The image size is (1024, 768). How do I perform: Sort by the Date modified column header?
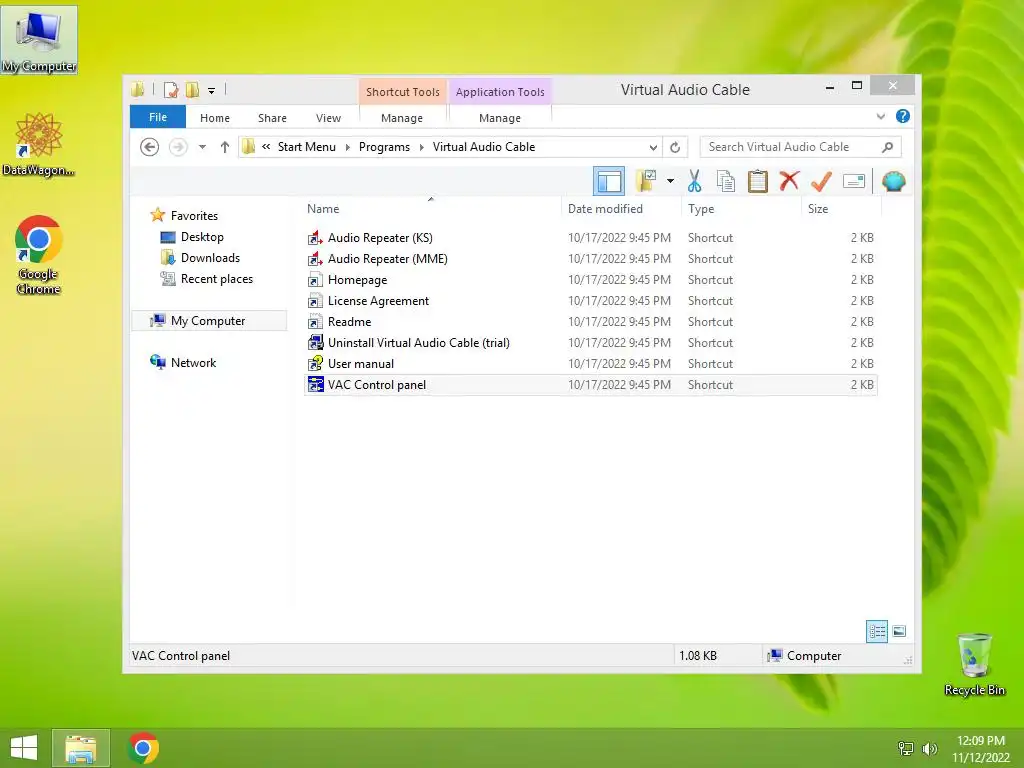(620, 209)
